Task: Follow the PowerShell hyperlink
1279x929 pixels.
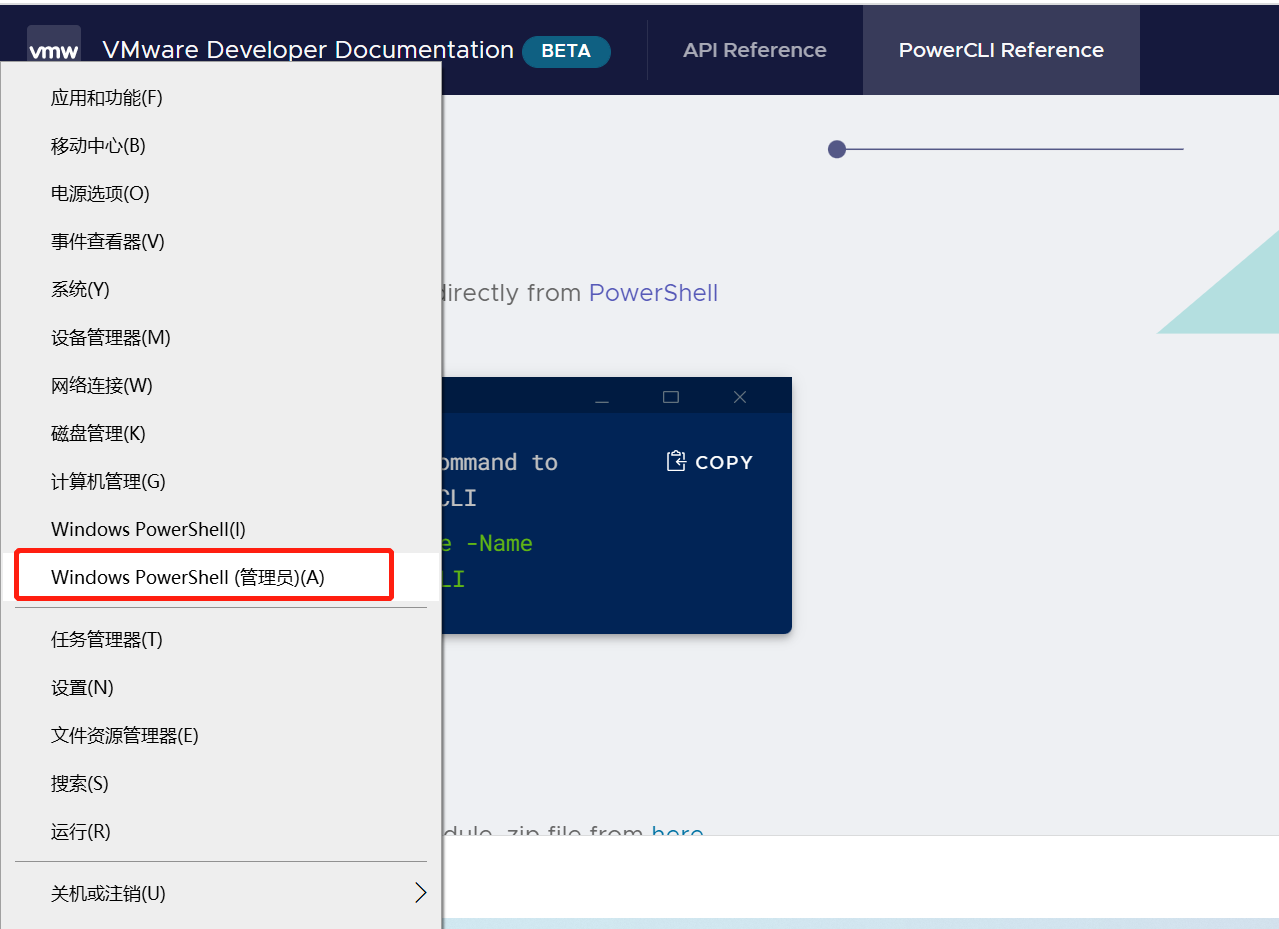Action: click(653, 293)
